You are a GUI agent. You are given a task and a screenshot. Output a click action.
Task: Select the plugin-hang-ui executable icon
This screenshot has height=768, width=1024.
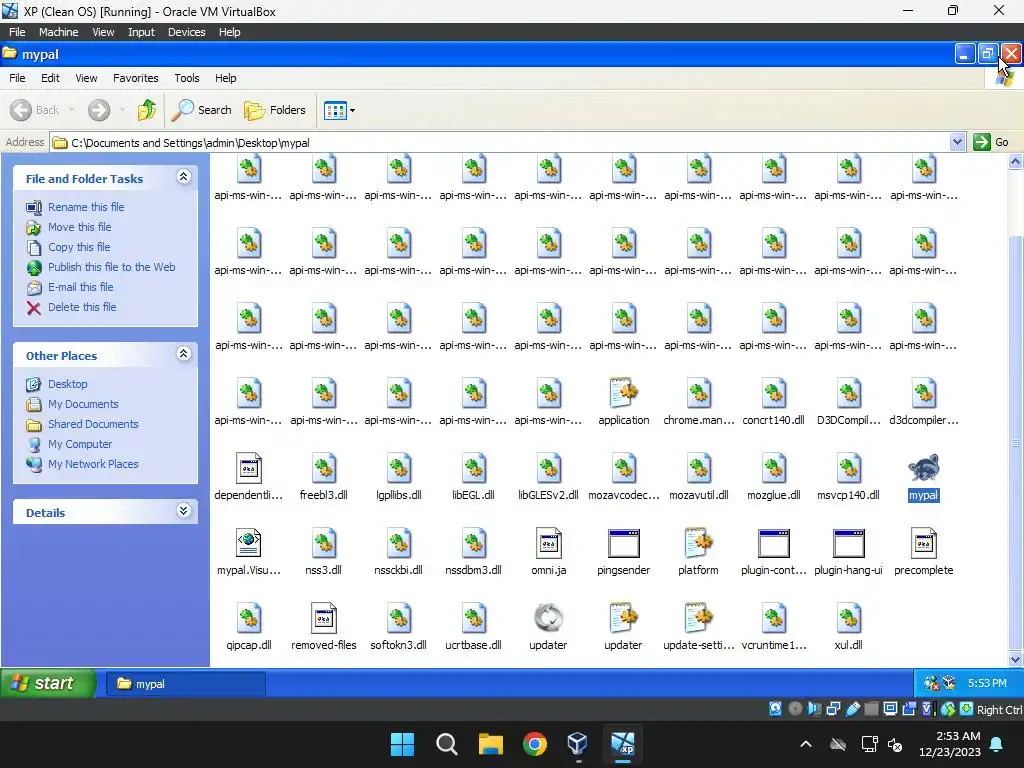(848, 543)
